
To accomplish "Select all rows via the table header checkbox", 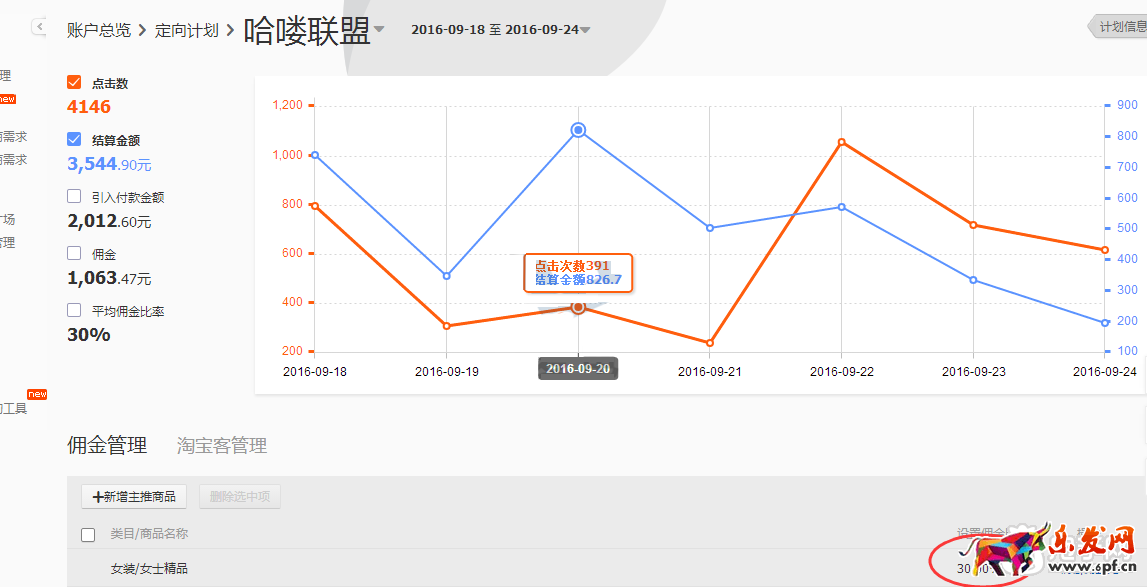I will click(88, 535).
